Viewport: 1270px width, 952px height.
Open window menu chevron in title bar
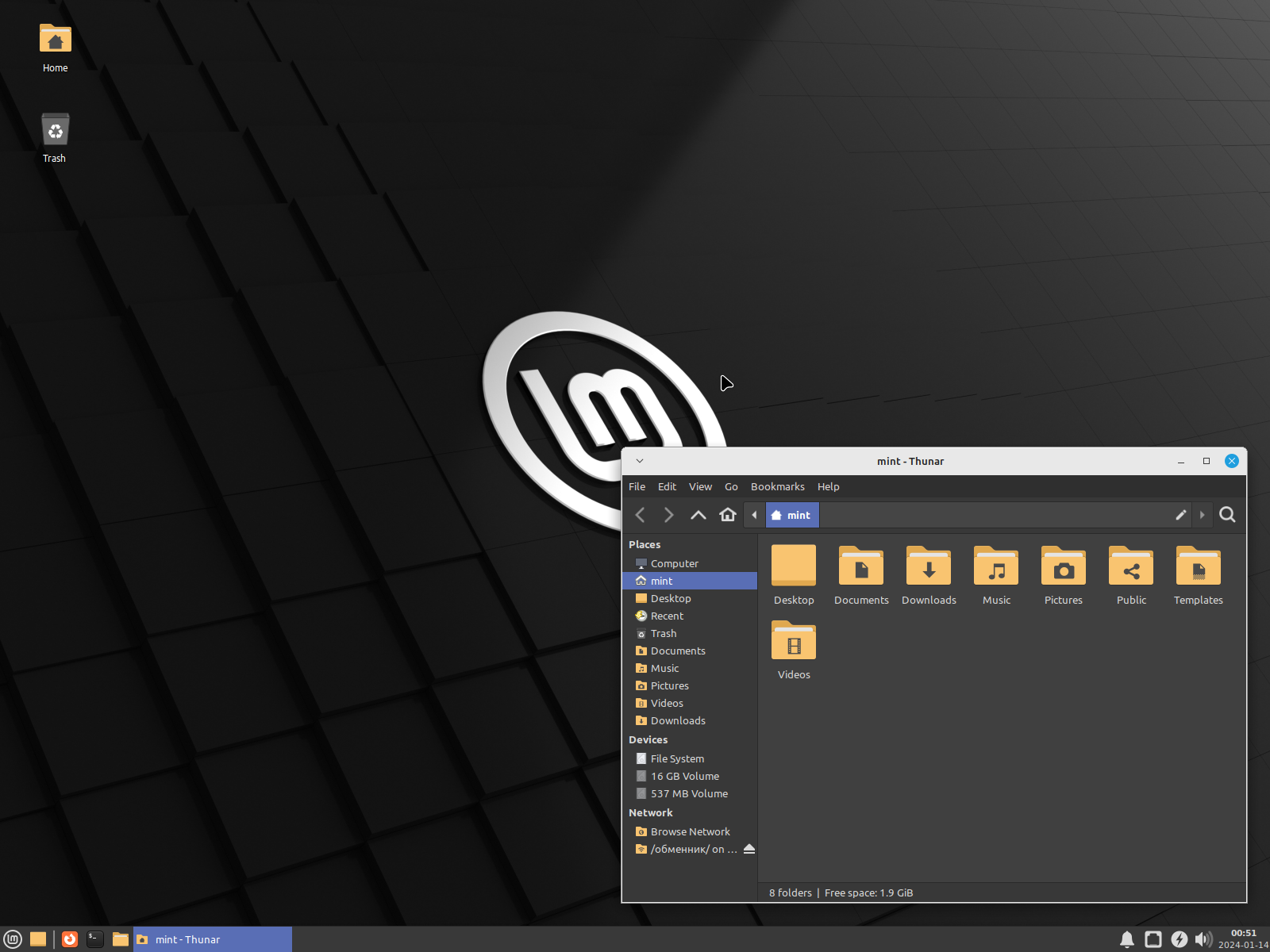(640, 461)
